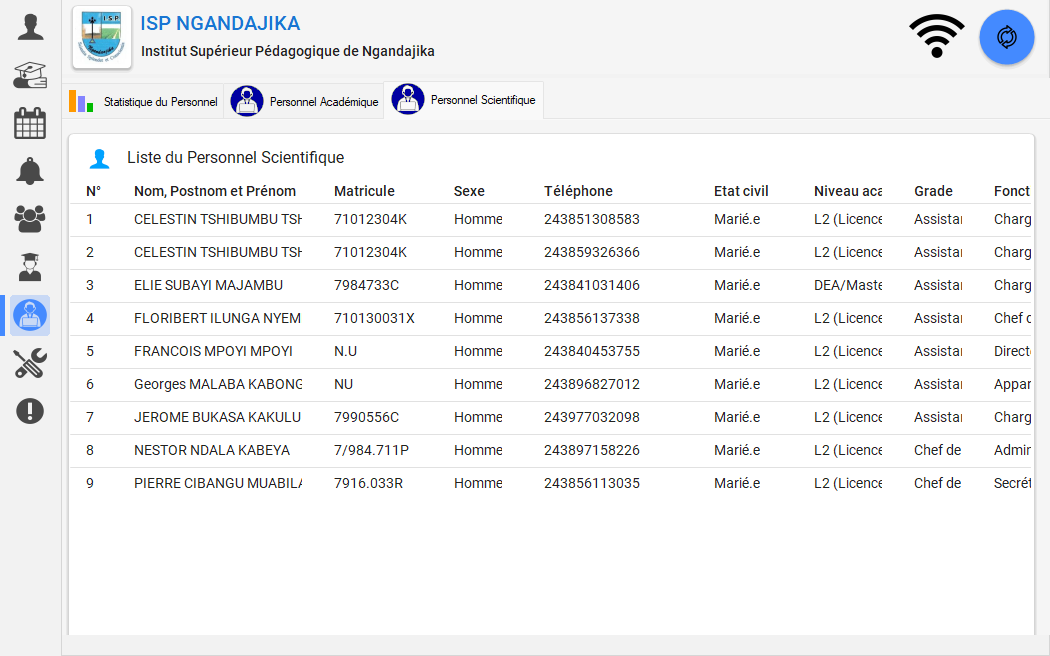
Task: Open the calendar icon in sidebar
Action: point(30,123)
